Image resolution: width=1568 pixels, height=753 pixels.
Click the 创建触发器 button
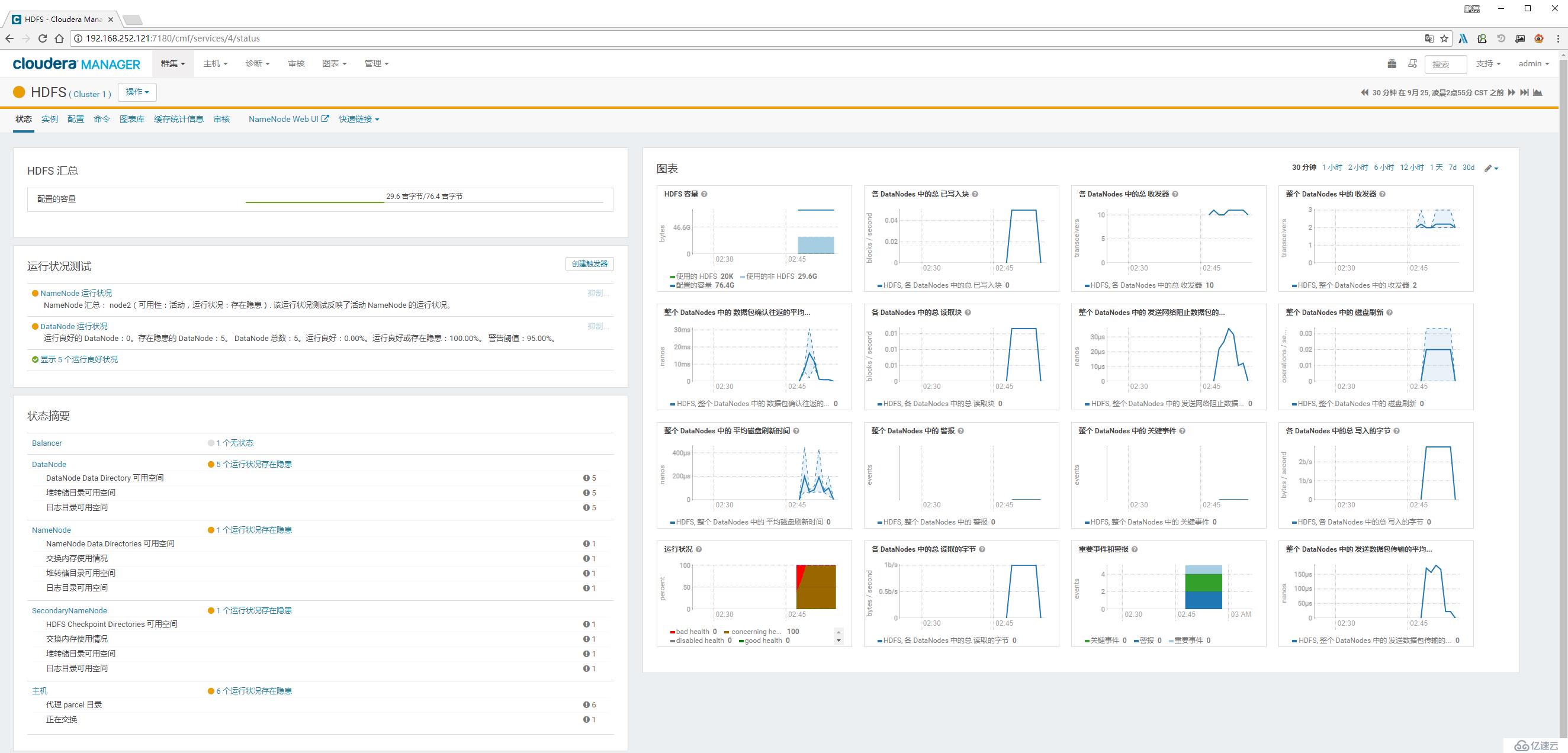click(x=589, y=263)
